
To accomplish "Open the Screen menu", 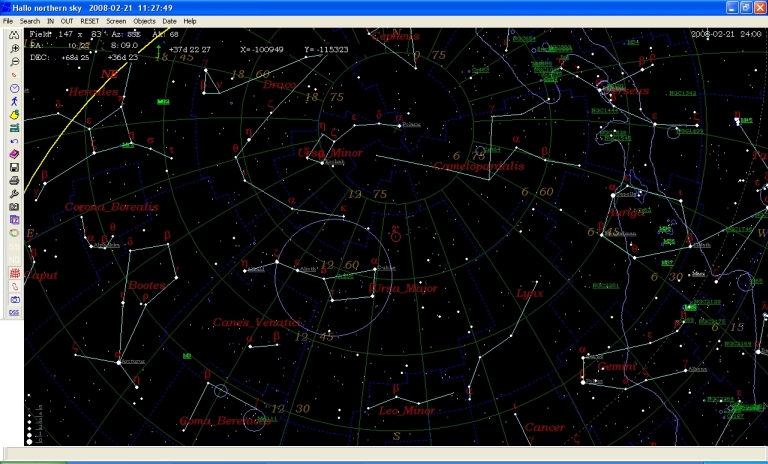I will tap(116, 21).
